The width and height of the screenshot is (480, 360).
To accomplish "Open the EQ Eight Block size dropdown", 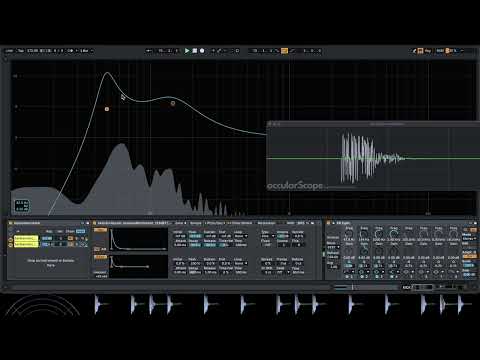I will 333,247.
